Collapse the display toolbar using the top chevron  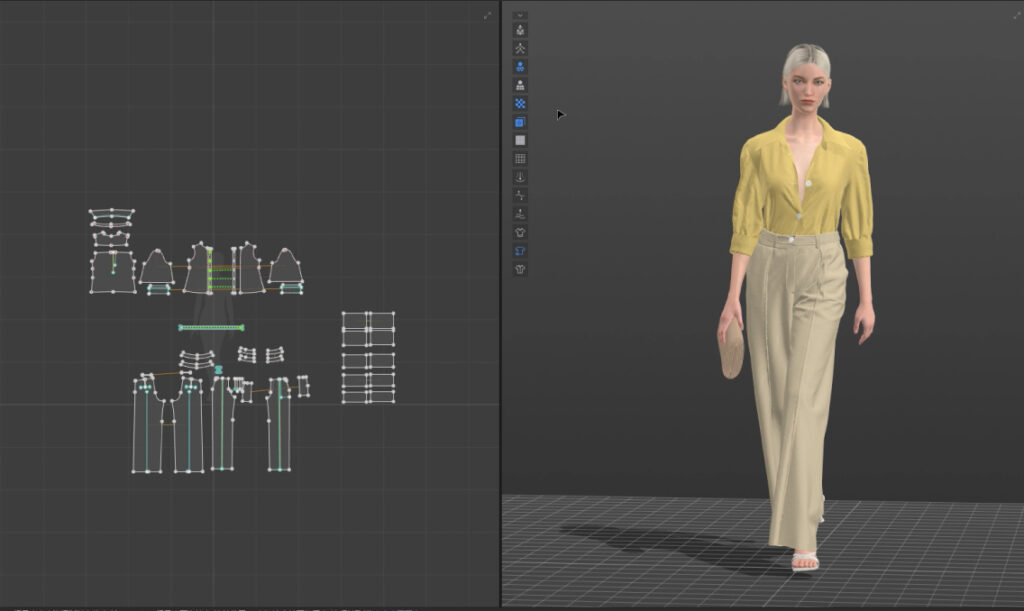click(518, 15)
